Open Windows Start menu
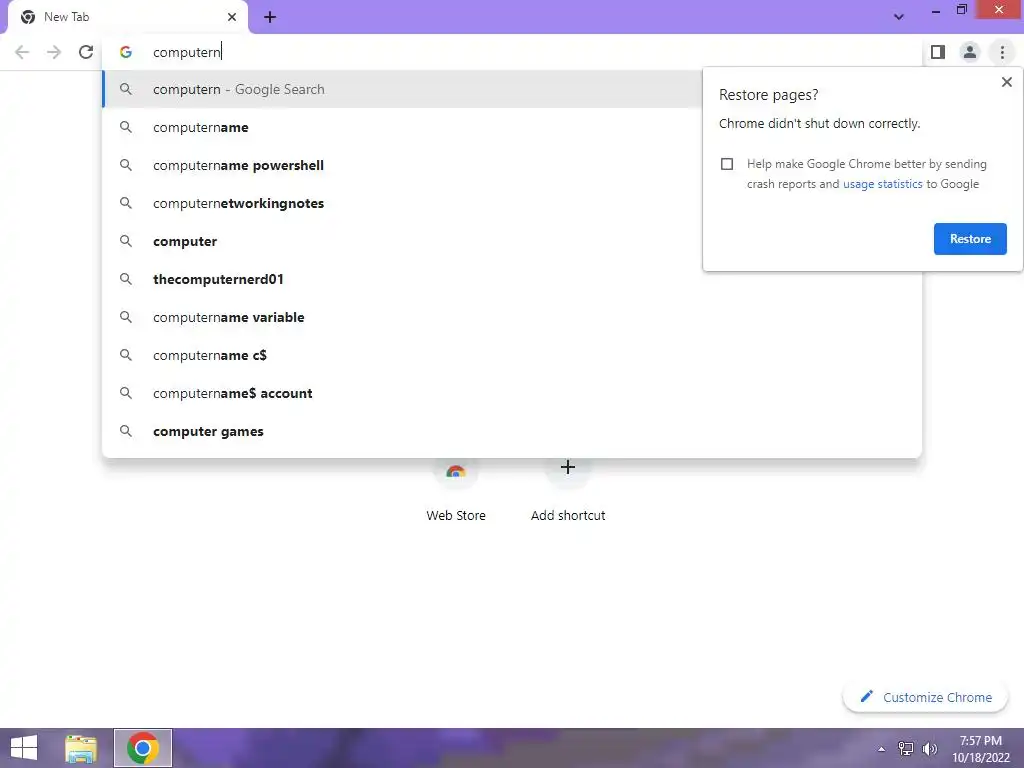 point(24,748)
